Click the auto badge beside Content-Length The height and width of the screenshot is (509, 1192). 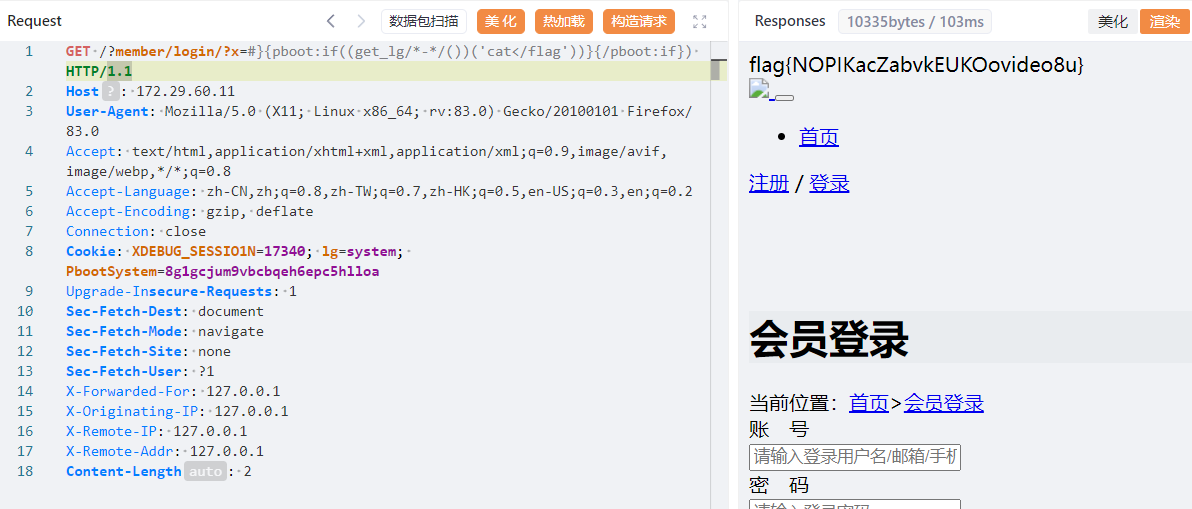tap(205, 471)
